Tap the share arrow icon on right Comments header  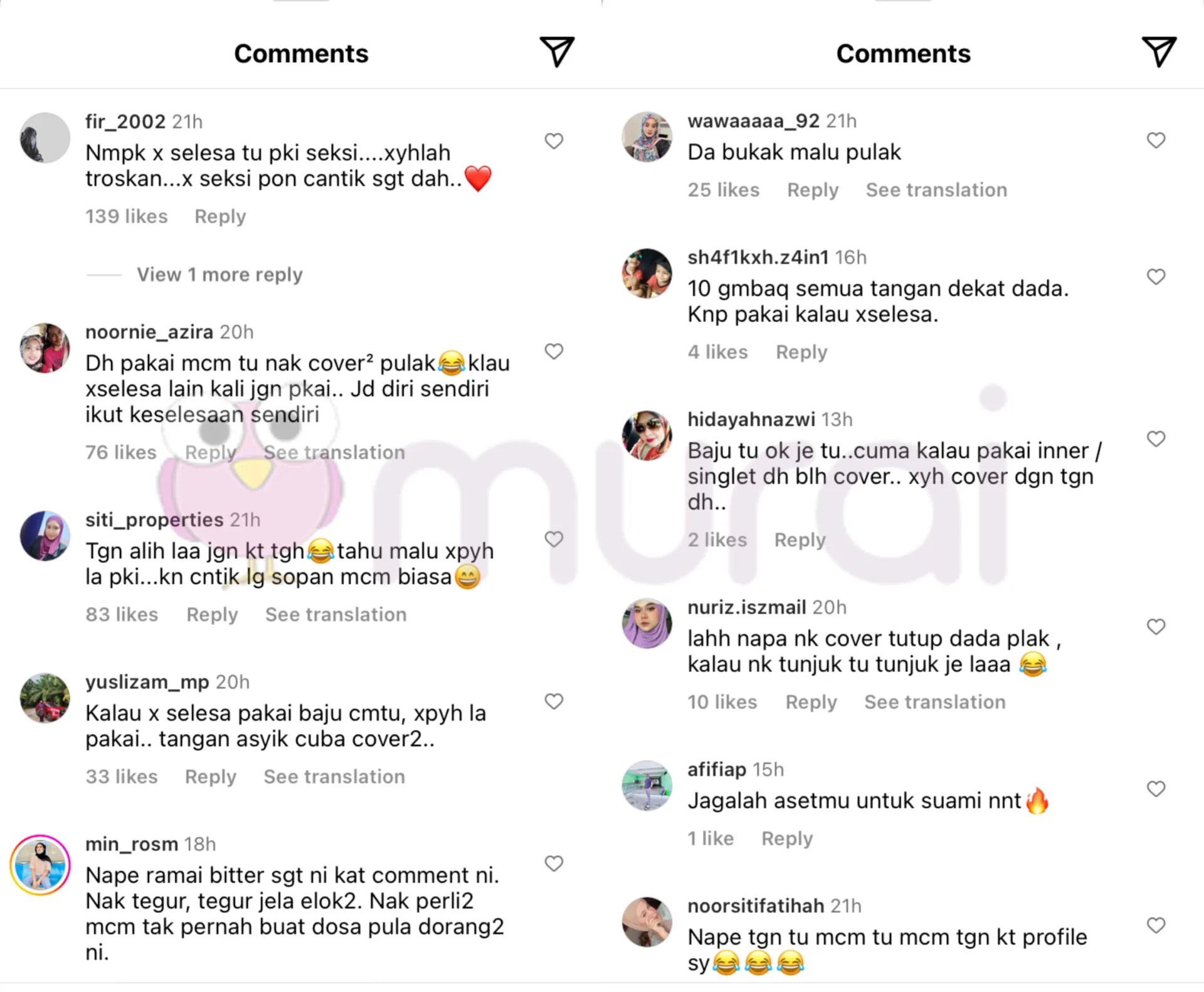1158,52
